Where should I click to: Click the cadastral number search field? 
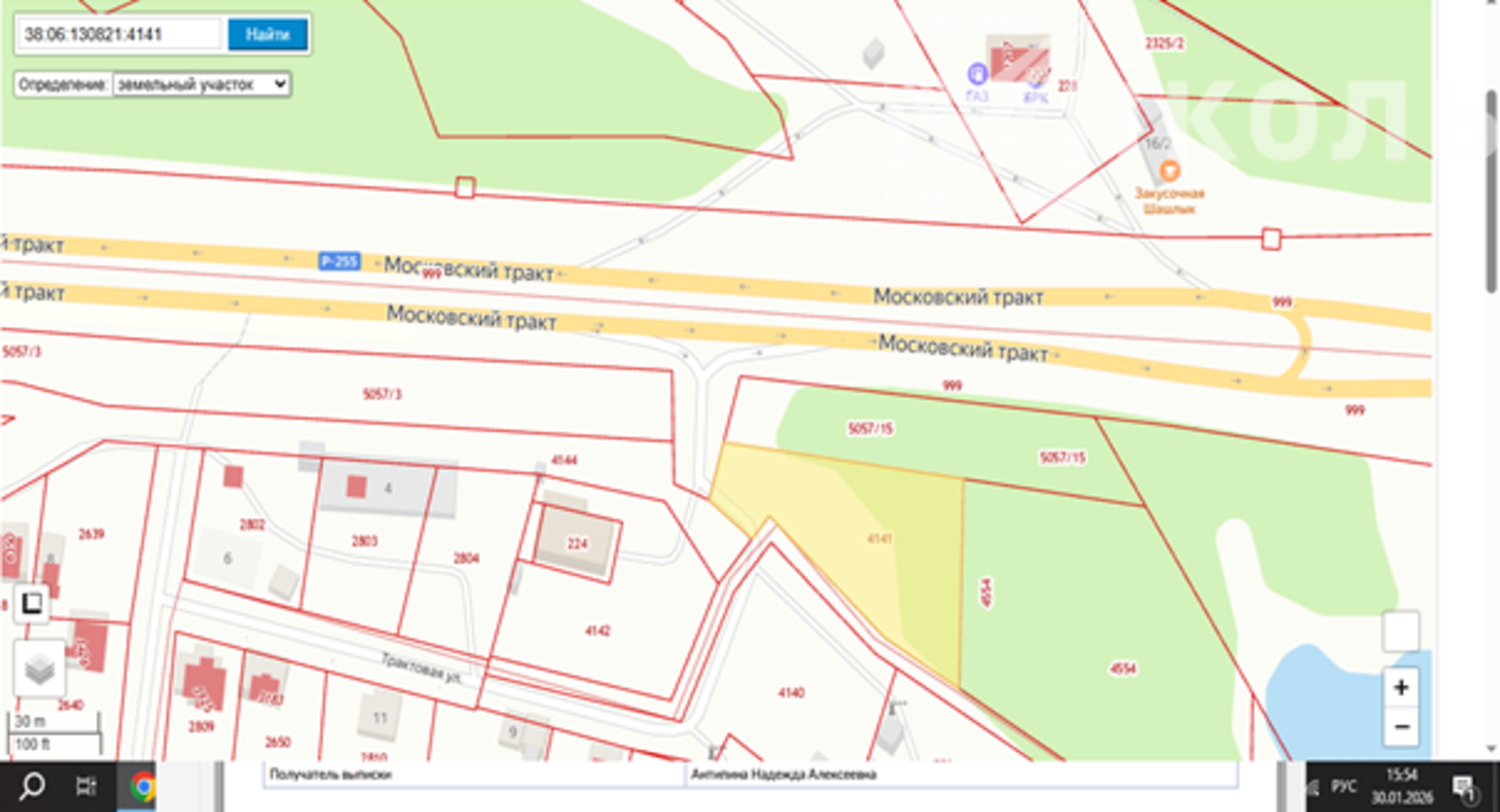(120, 34)
